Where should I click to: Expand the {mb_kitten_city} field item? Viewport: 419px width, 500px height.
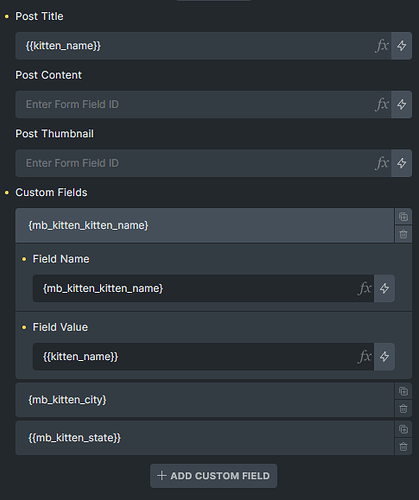[205, 400]
